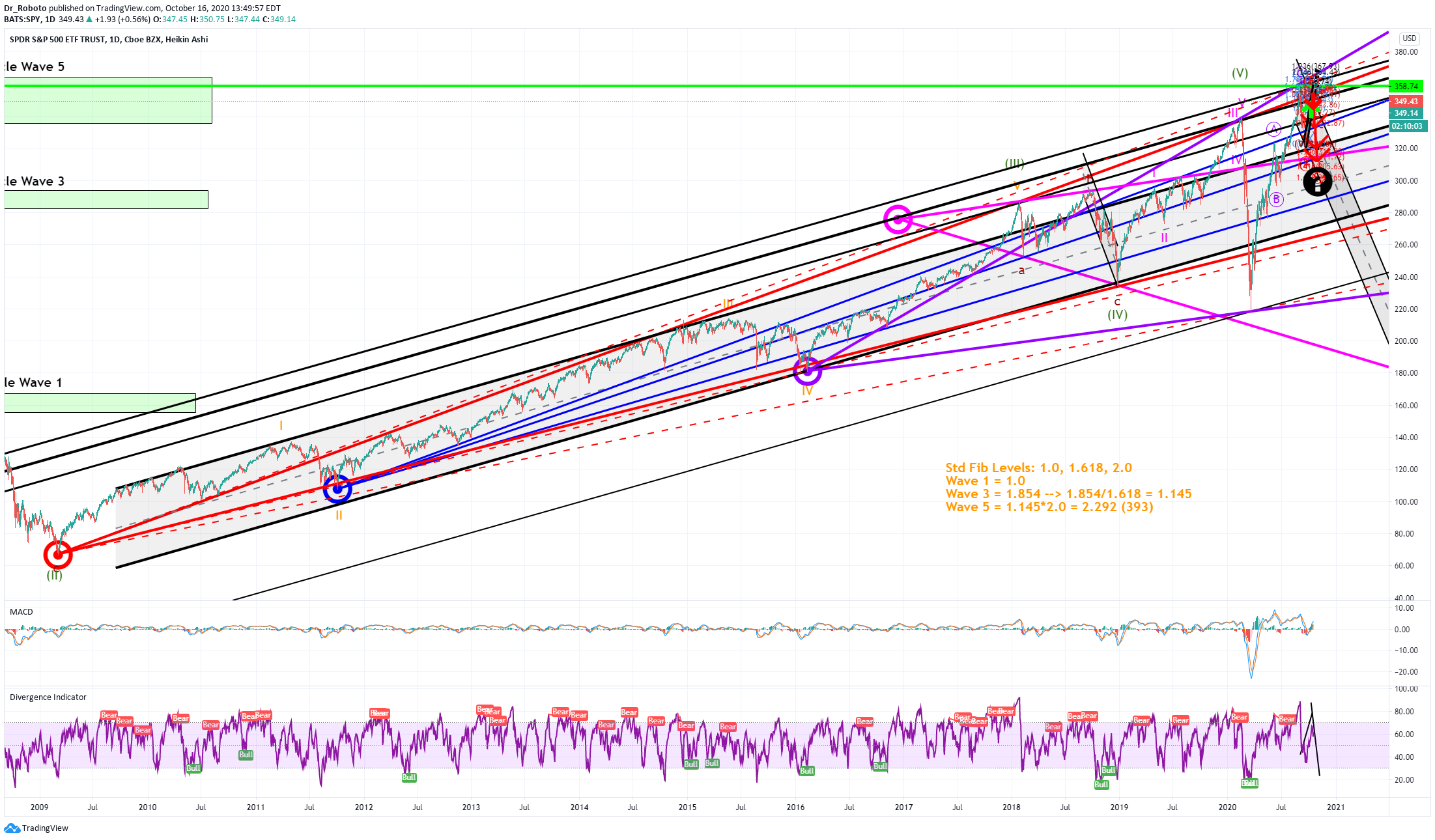Click the lowercase 'a' corrective label
The width and height of the screenshot is (1435, 840).
pos(1021,270)
